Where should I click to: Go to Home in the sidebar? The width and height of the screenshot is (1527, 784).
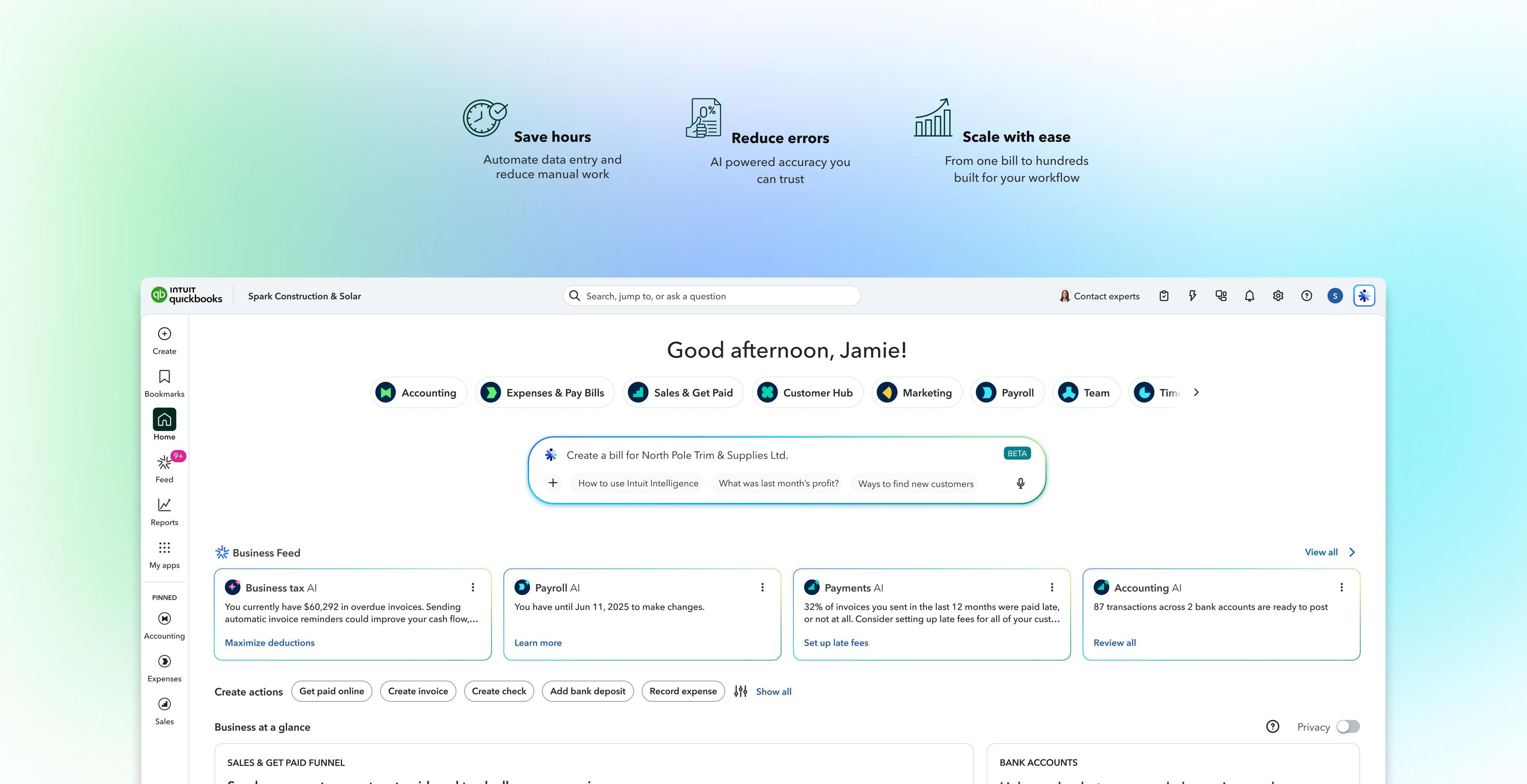pos(164,424)
